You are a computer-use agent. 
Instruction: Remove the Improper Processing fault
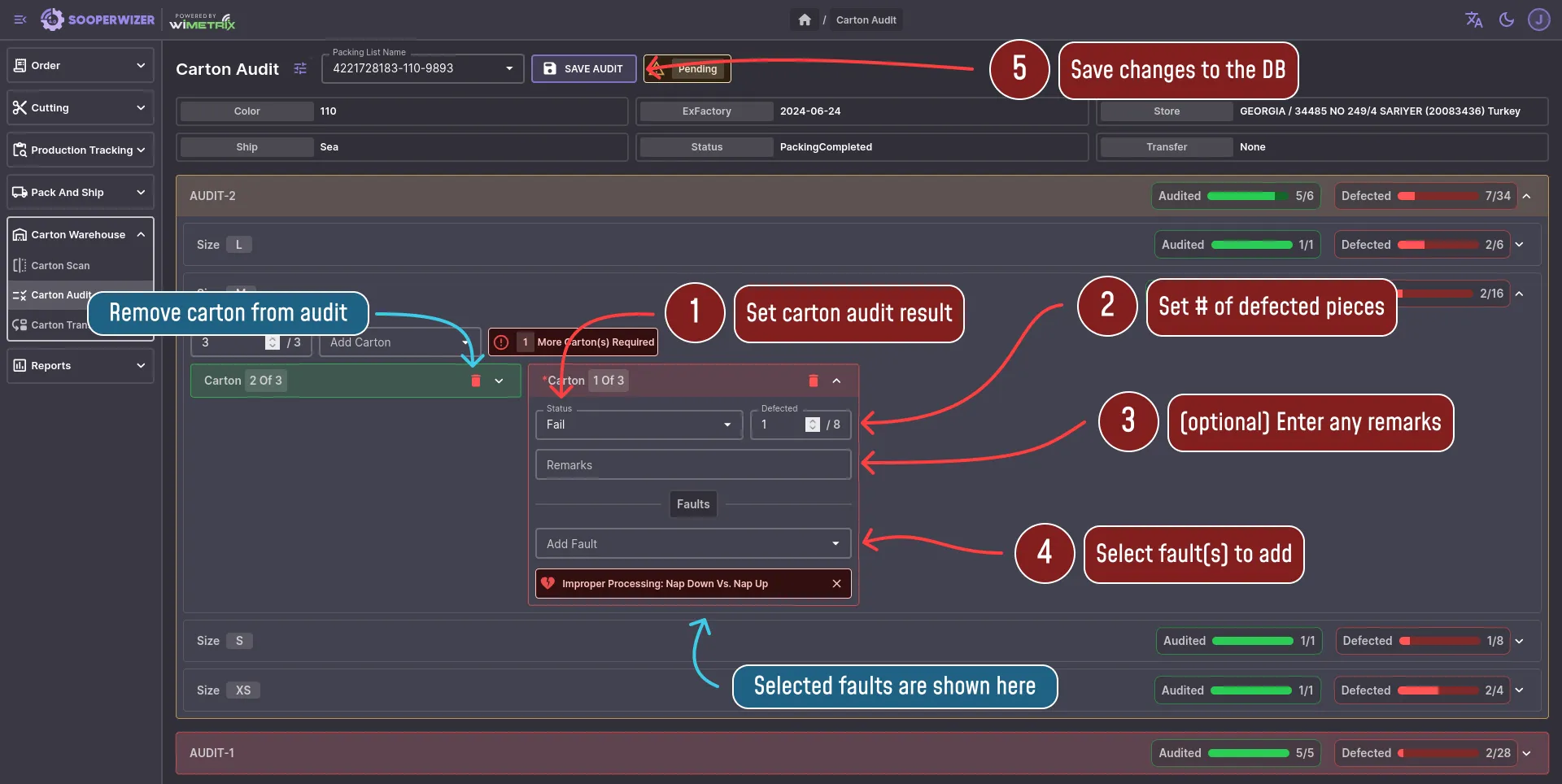point(836,584)
